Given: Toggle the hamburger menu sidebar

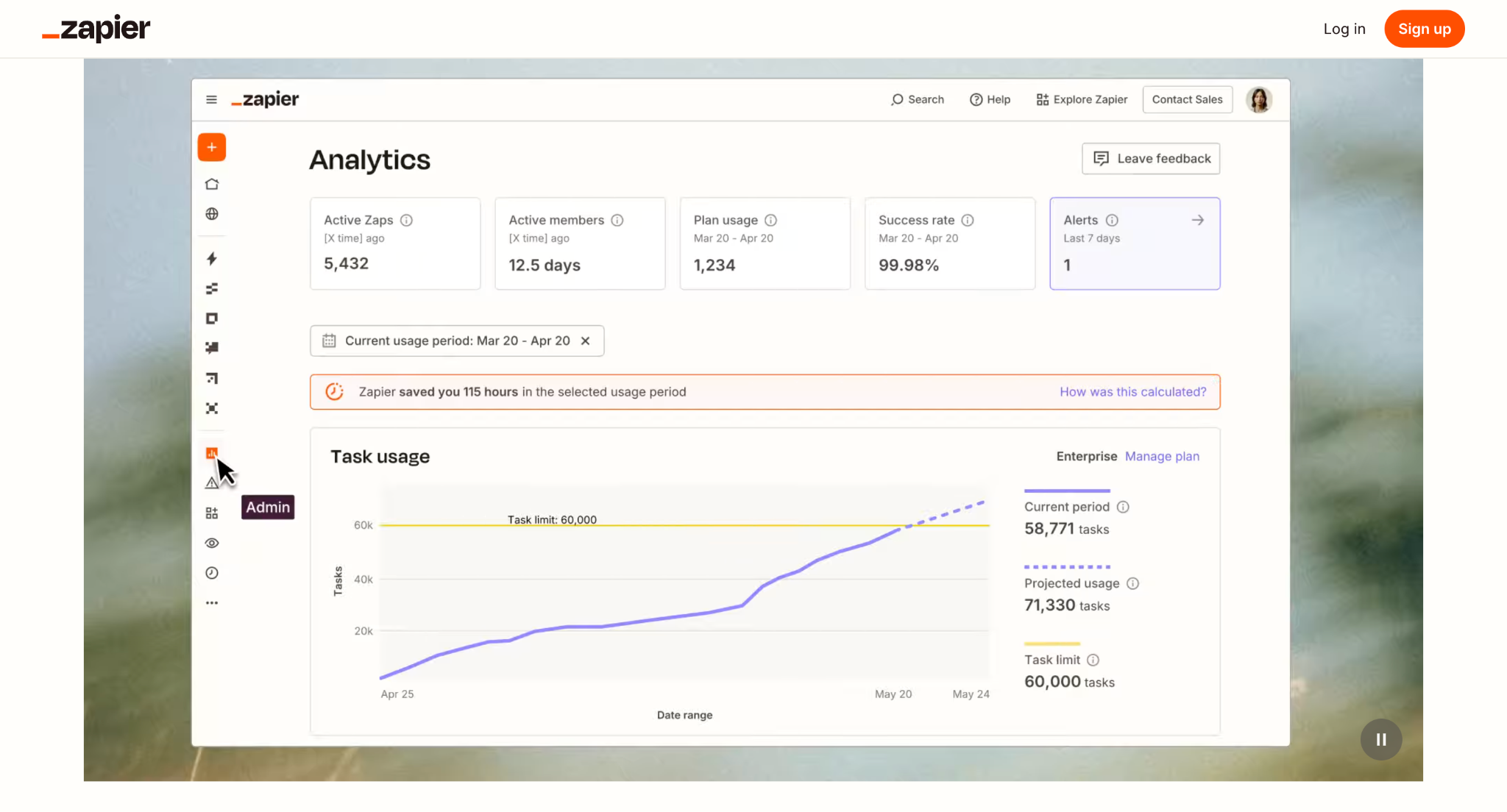Looking at the screenshot, I should [x=211, y=99].
